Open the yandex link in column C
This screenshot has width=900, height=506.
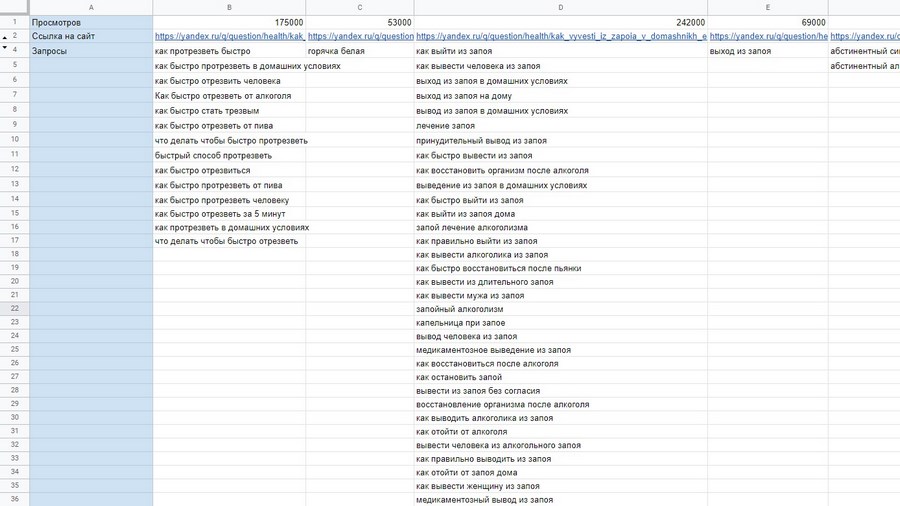coord(360,37)
